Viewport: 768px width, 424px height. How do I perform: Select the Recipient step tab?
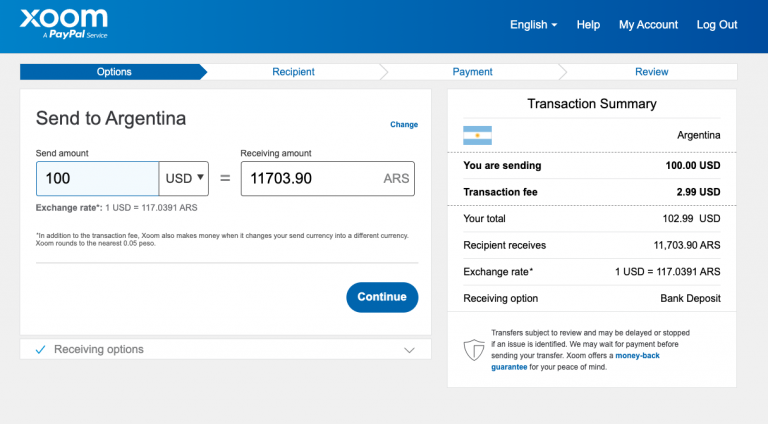point(293,72)
